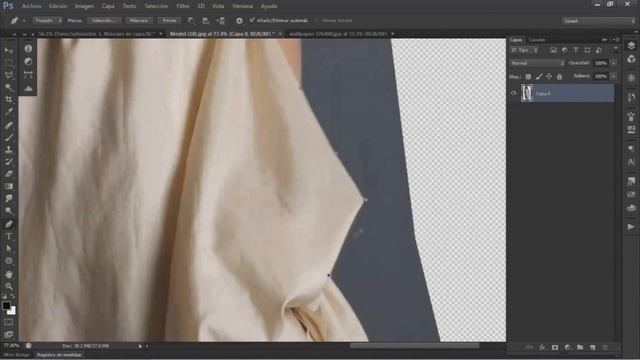Open the Info panel icon

tap(28, 49)
